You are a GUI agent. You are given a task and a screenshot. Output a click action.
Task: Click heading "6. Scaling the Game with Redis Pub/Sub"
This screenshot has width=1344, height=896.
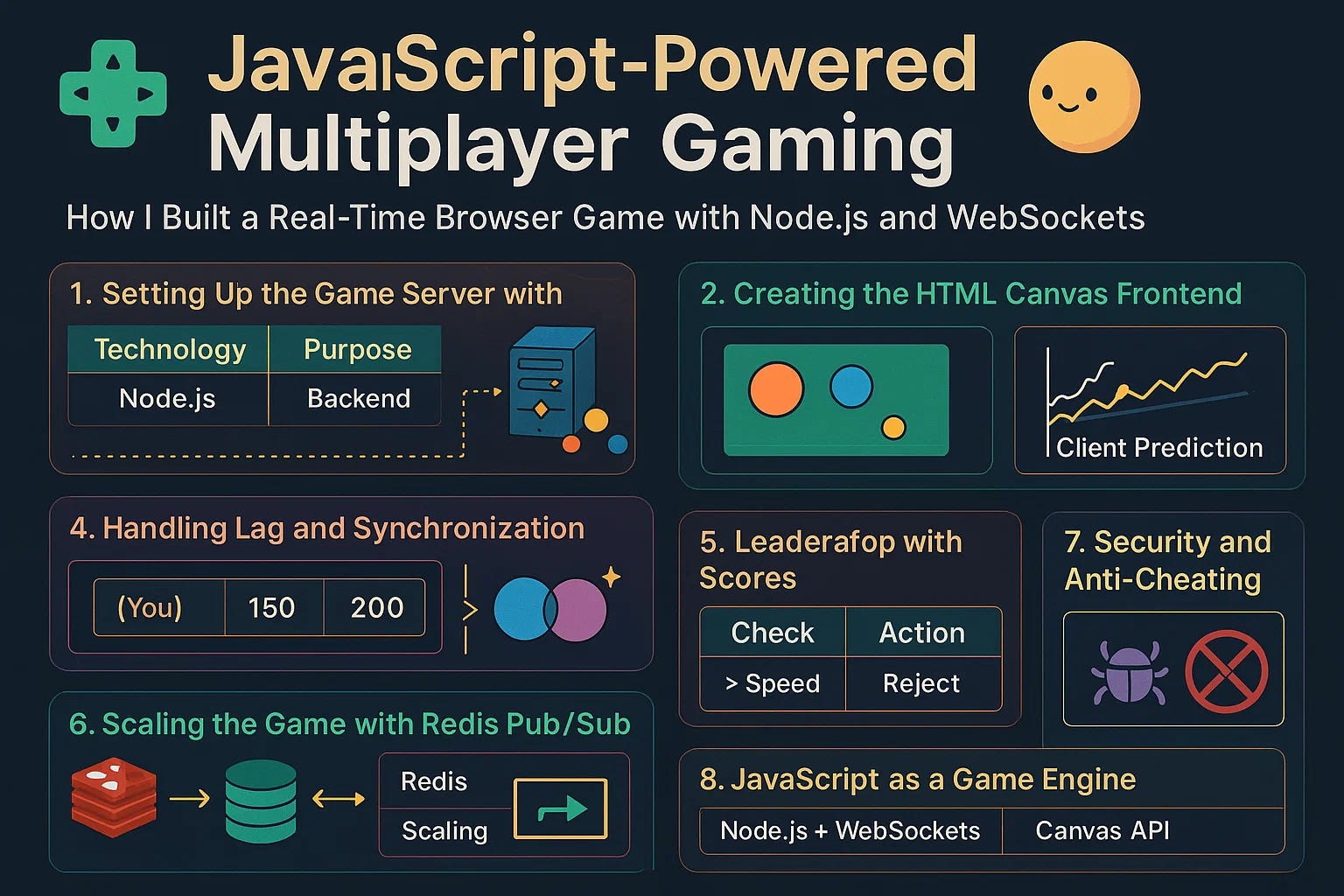coord(349,724)
